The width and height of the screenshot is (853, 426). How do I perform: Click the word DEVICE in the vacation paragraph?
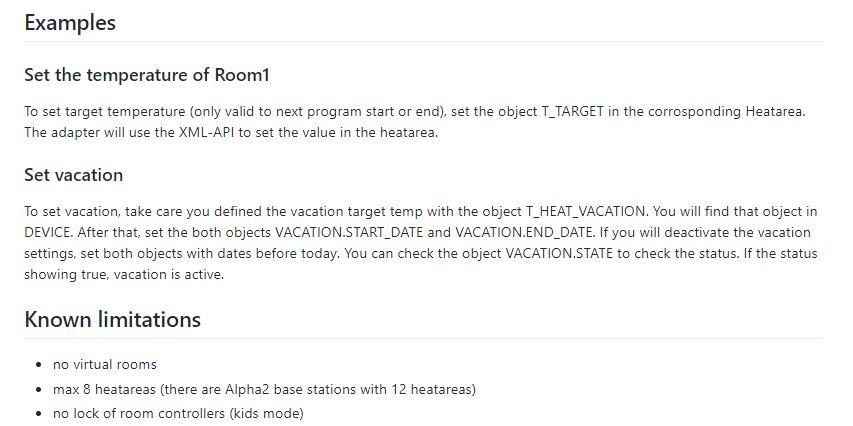47,232
